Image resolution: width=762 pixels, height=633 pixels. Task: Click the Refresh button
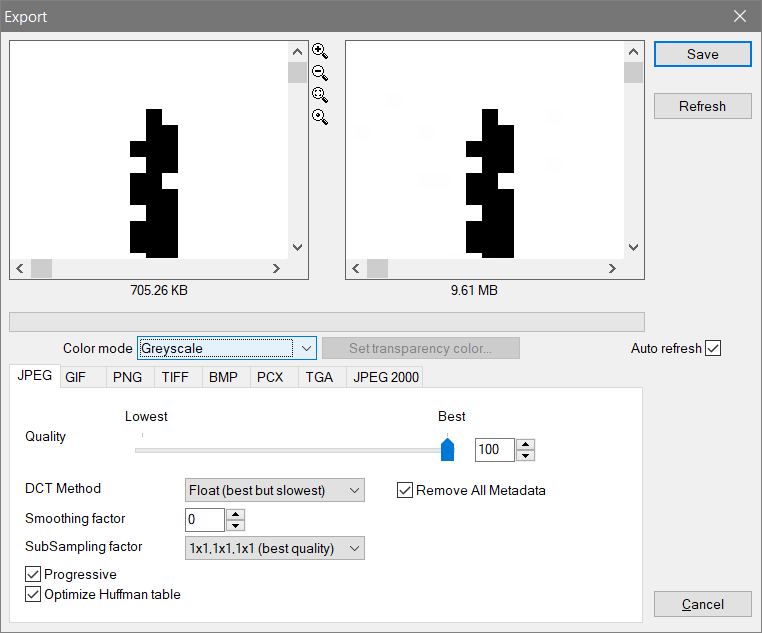[x=702, y=106]
